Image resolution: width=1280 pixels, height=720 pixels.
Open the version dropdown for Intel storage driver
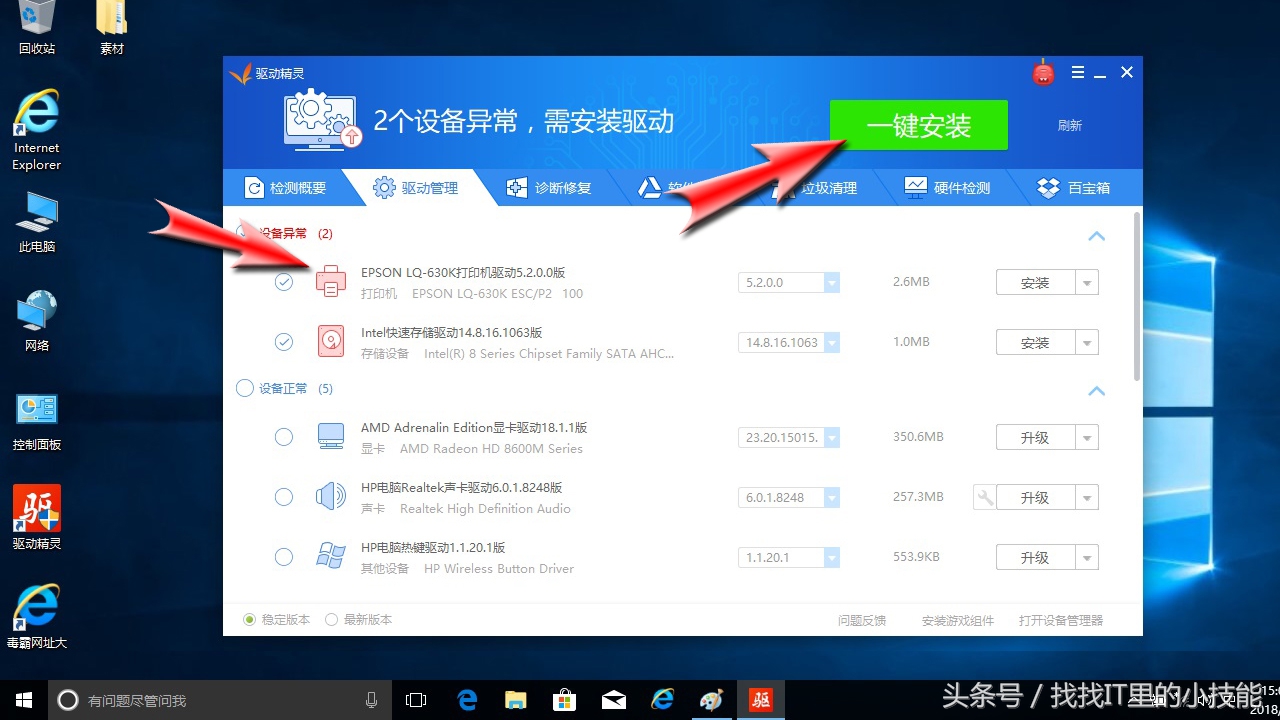(x=832, y=342)
